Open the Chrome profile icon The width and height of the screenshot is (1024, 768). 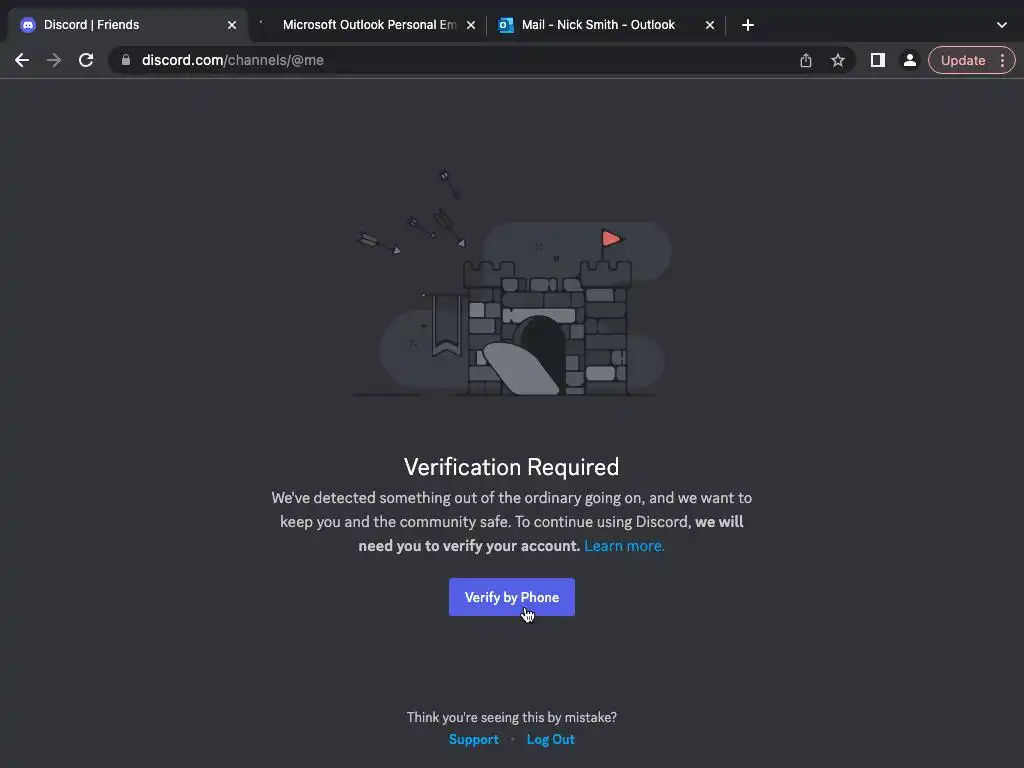point(909,60)
